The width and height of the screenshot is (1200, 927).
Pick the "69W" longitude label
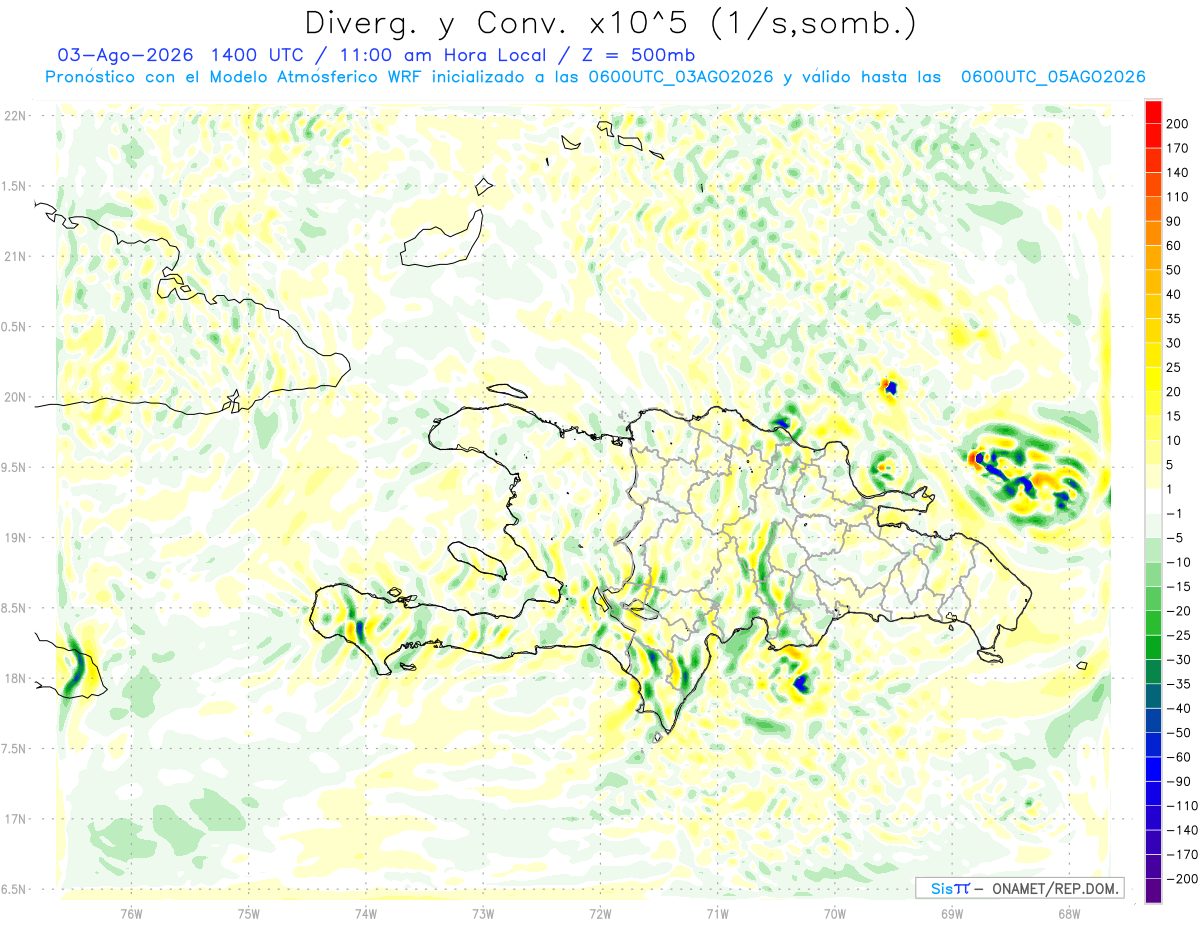pos(951,912)
